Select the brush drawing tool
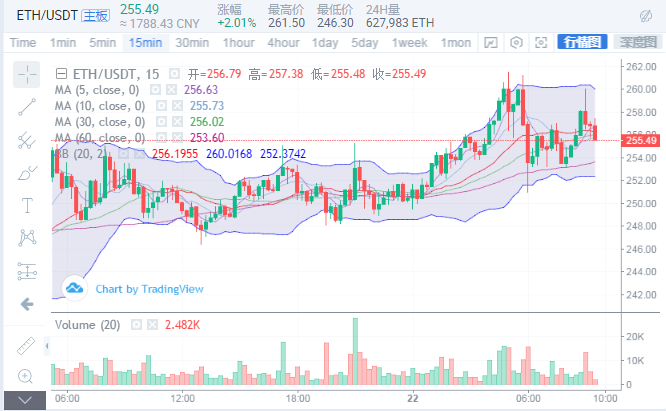The height and width of the screenshot is (411, 666). pyautogui.click(x=27, y=173)
